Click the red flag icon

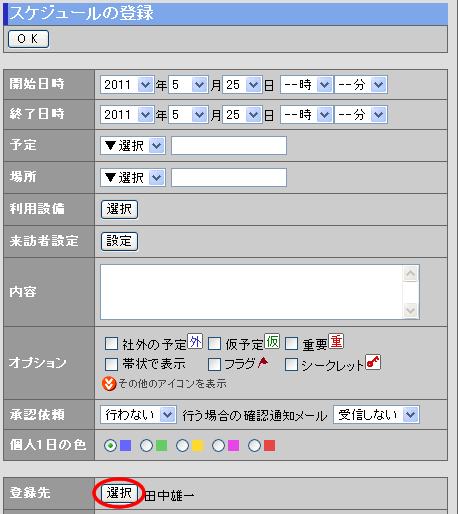tap(263, 362)
